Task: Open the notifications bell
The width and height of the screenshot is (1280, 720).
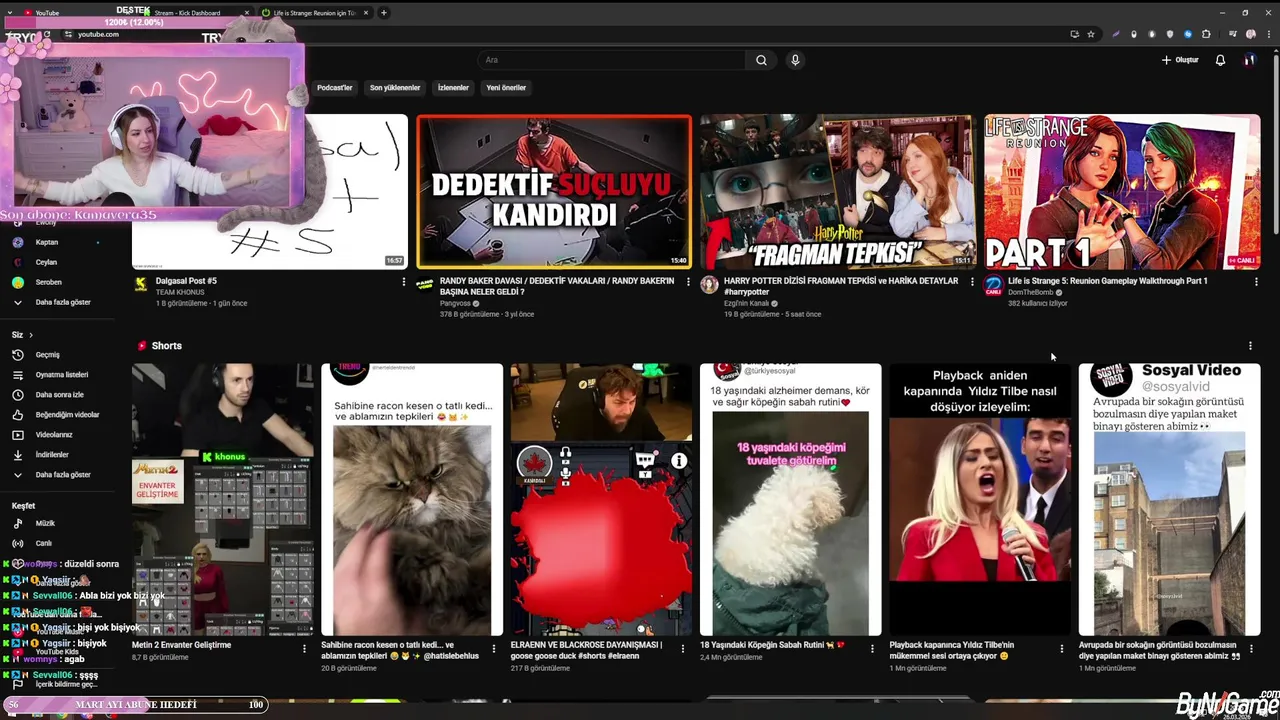Action: (x=1220, y=60)
